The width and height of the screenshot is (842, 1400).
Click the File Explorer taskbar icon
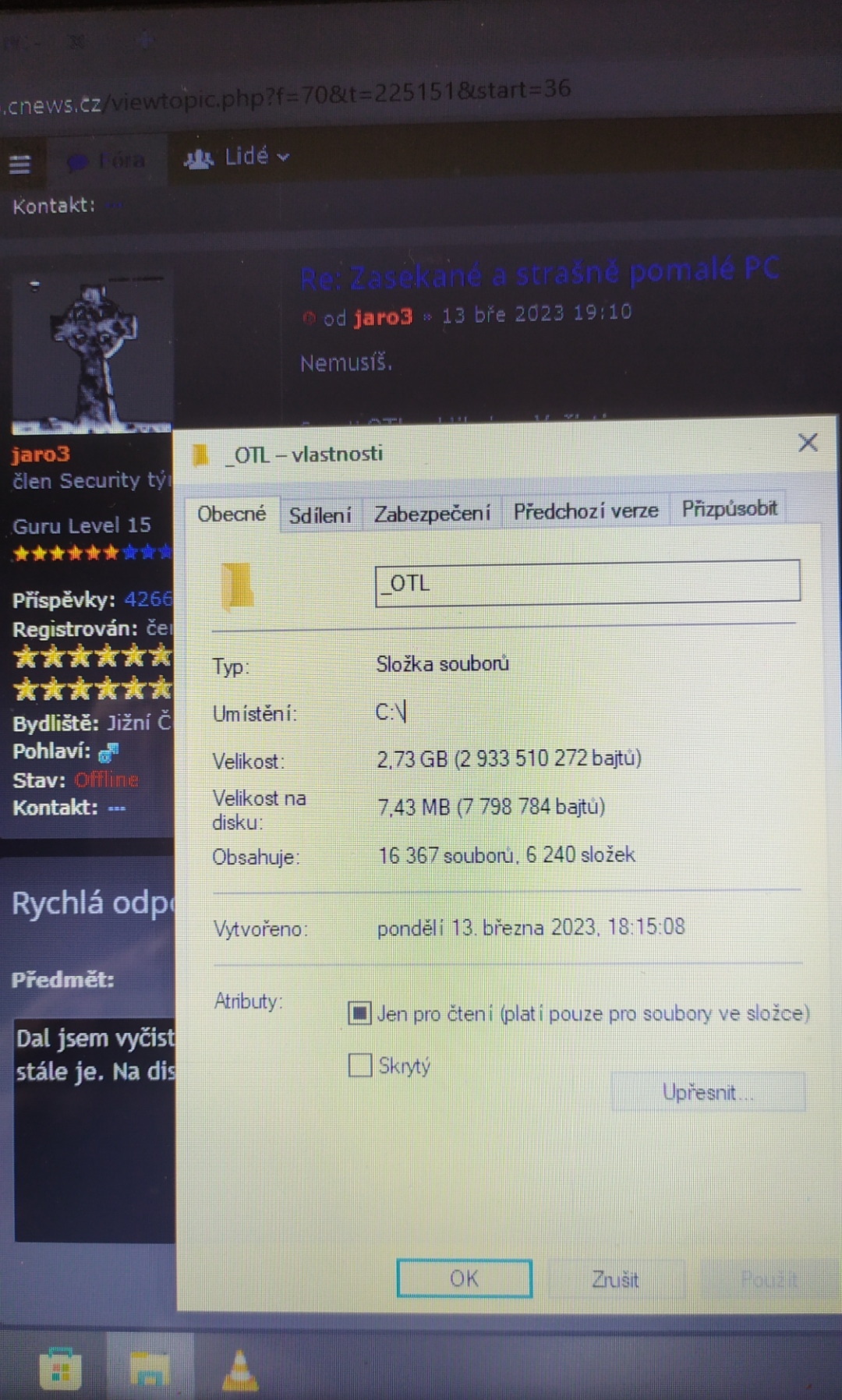click(150, 1368)
